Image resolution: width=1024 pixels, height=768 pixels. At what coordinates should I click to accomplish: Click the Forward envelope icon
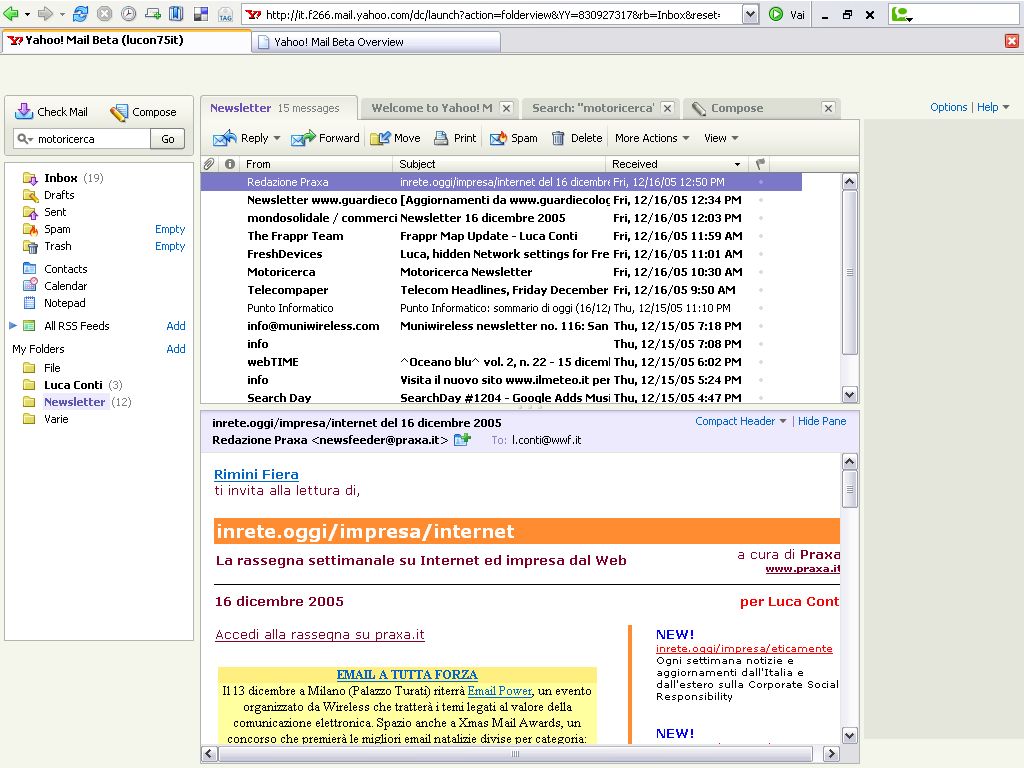coord(303,138)
